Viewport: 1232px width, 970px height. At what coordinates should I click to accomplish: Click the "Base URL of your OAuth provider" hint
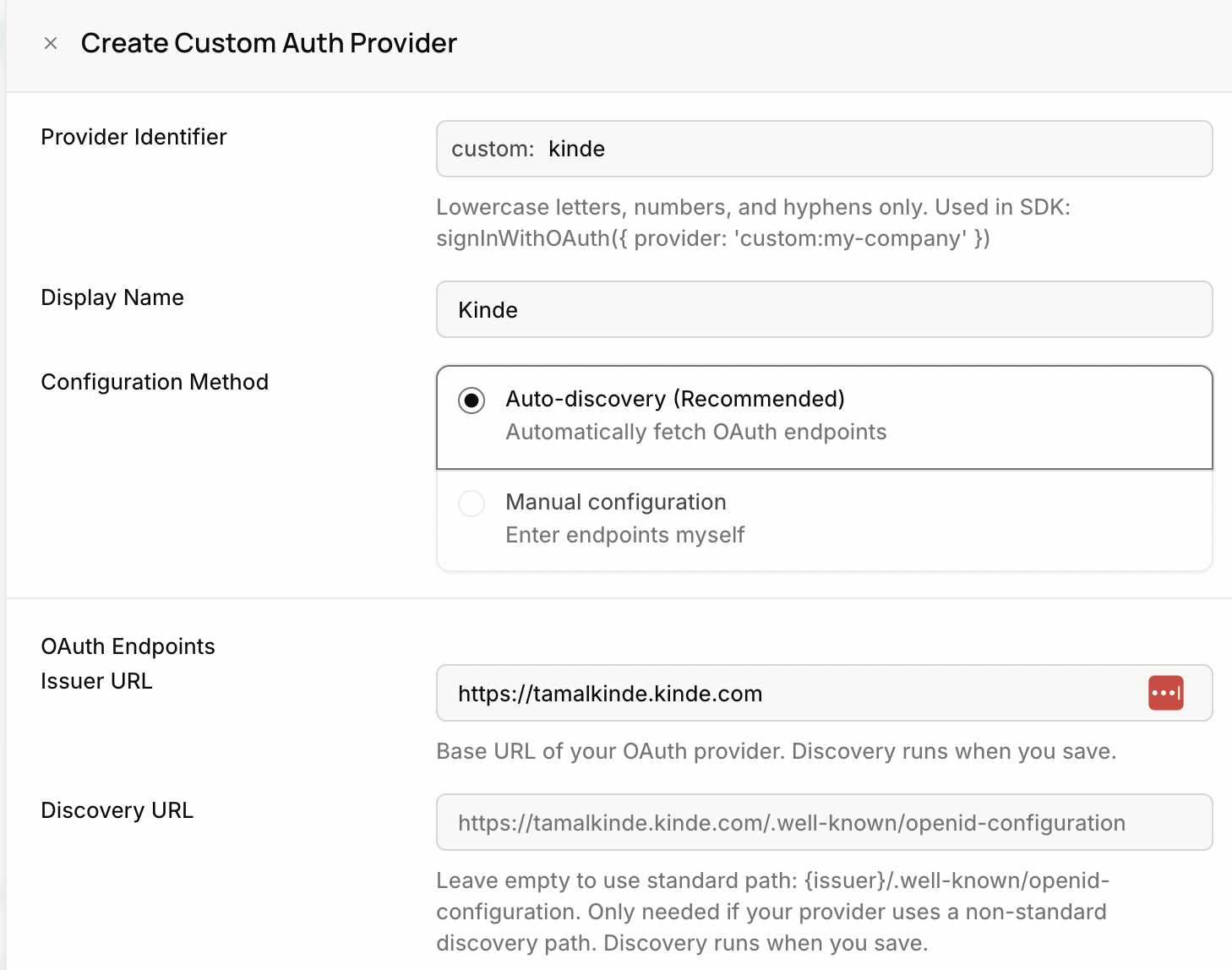point(777,751)
